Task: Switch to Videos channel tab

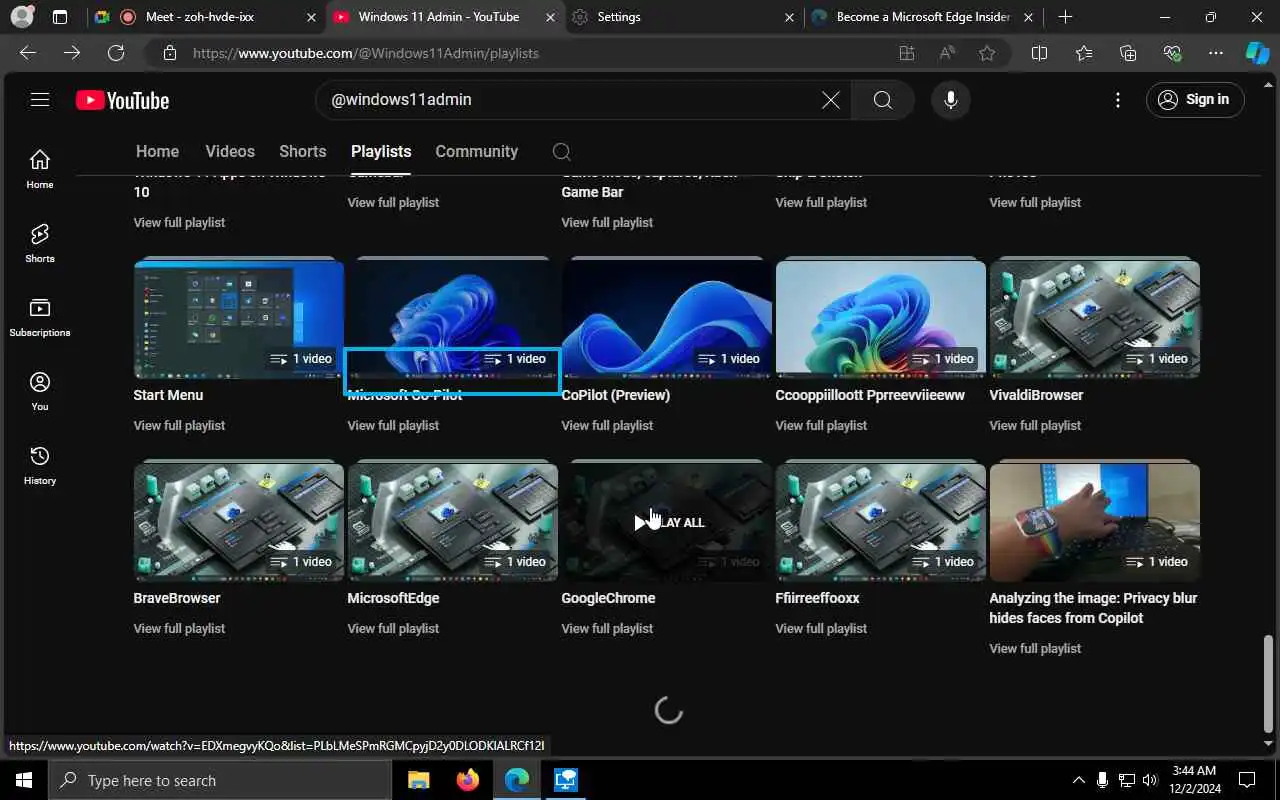Action: coord(230,151)
